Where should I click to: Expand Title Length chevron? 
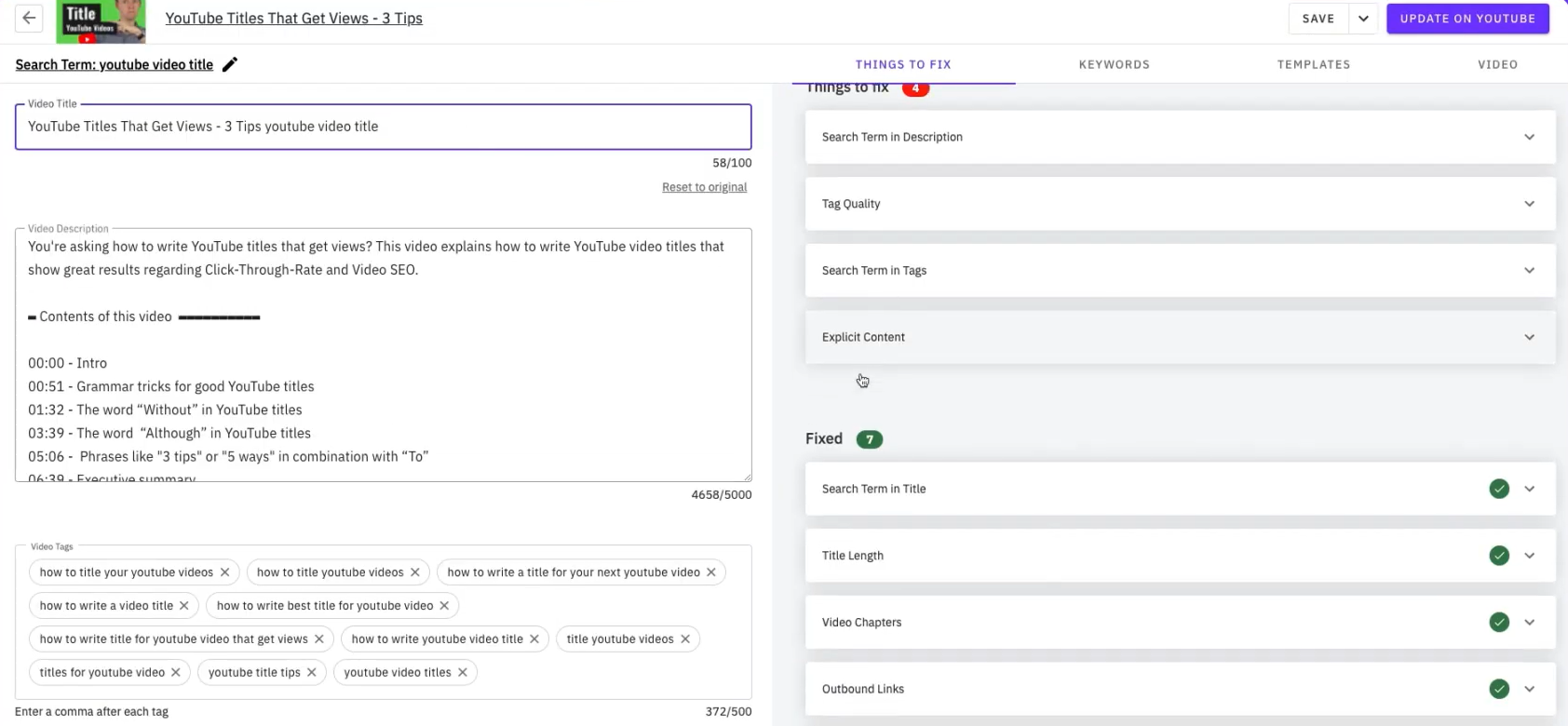click(x=1530, y=556)
